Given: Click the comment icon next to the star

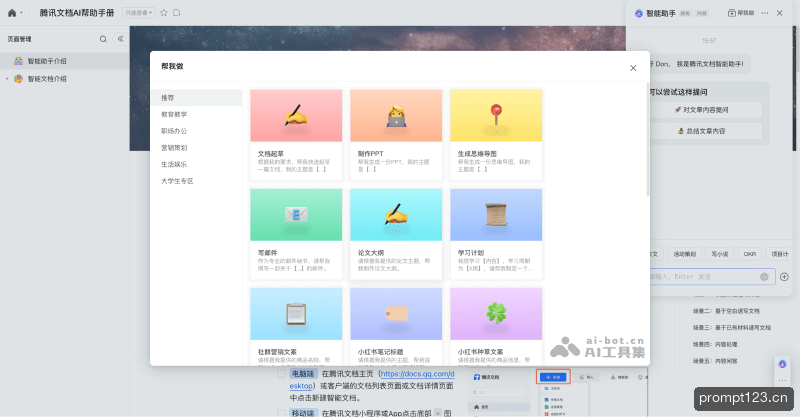Looking at the screenshot, I should [x=177, y=13].
